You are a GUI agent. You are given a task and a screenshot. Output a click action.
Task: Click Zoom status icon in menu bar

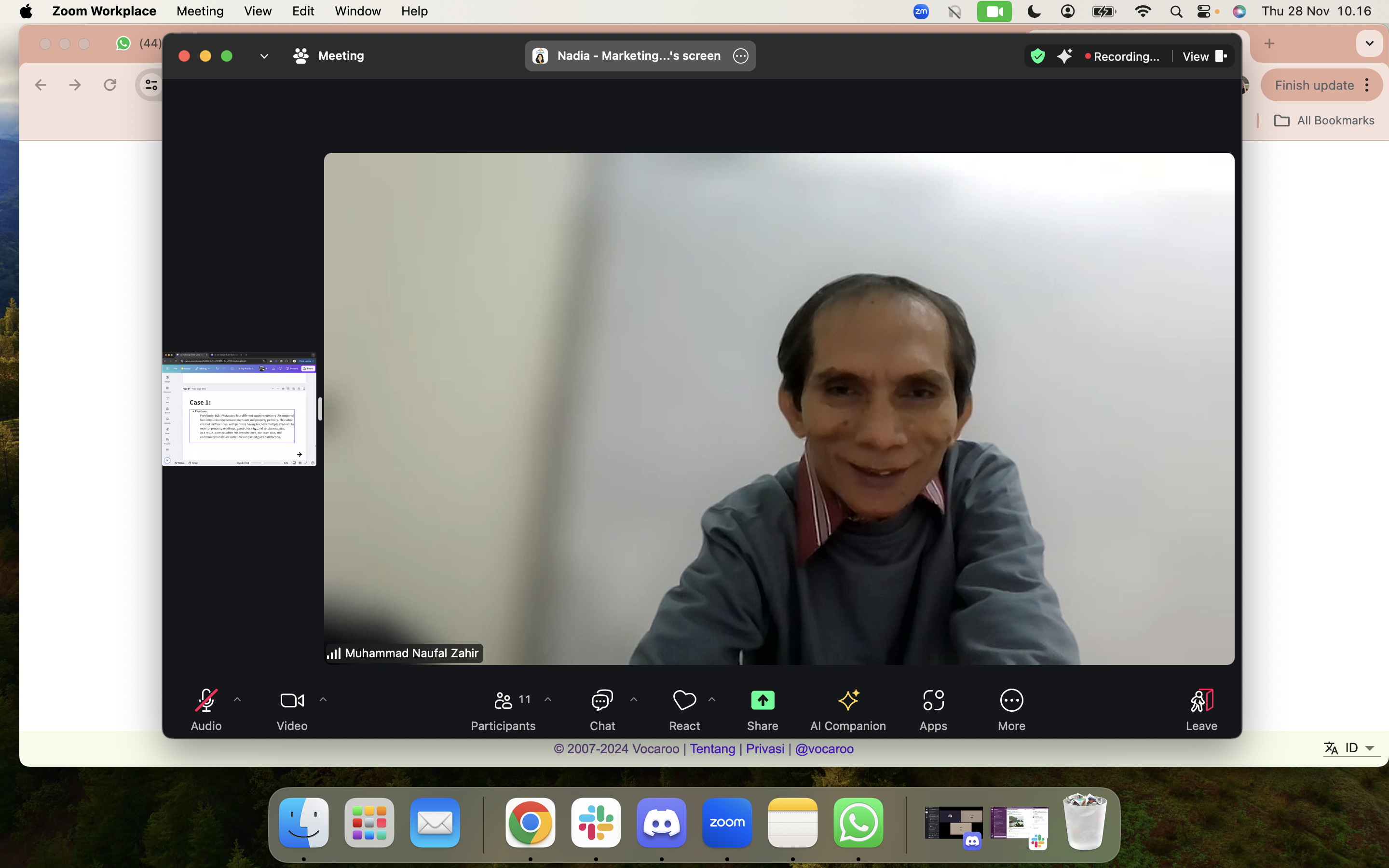tap(921, 12)
